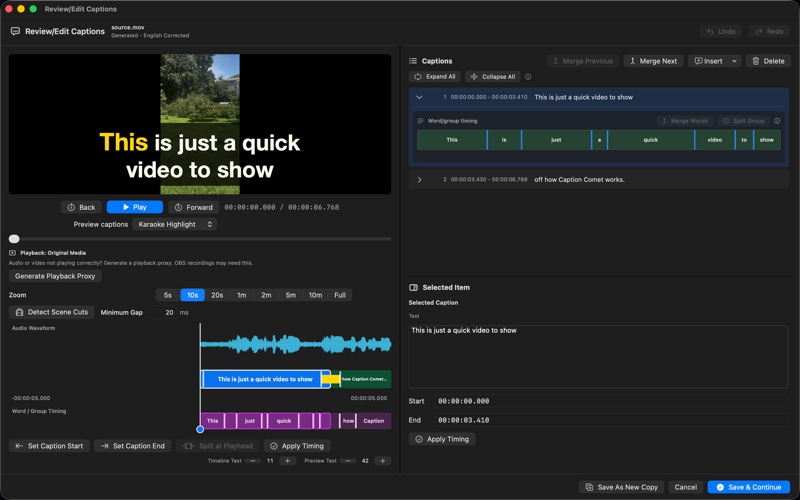The height and width of the screenshot is (500, 800).
Task: Skip ahead with the Forward button
Action: click(x=193, y=207)
